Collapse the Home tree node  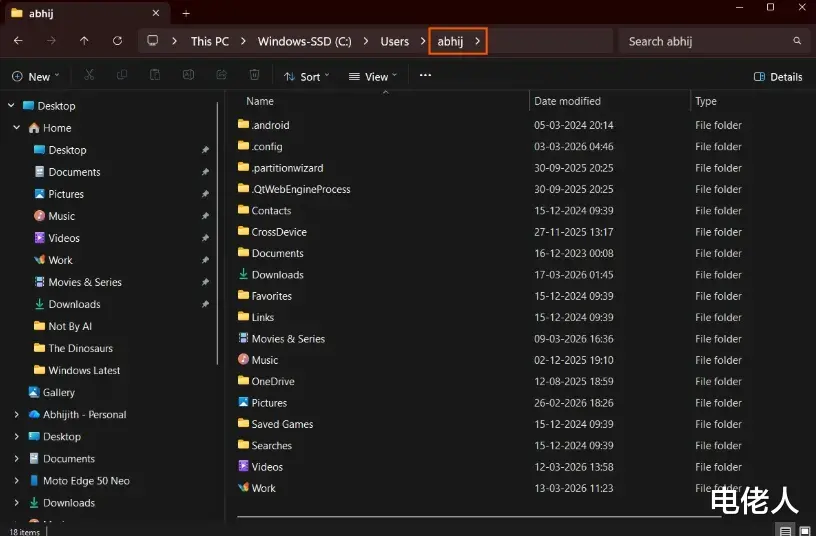tap(17, 128)
